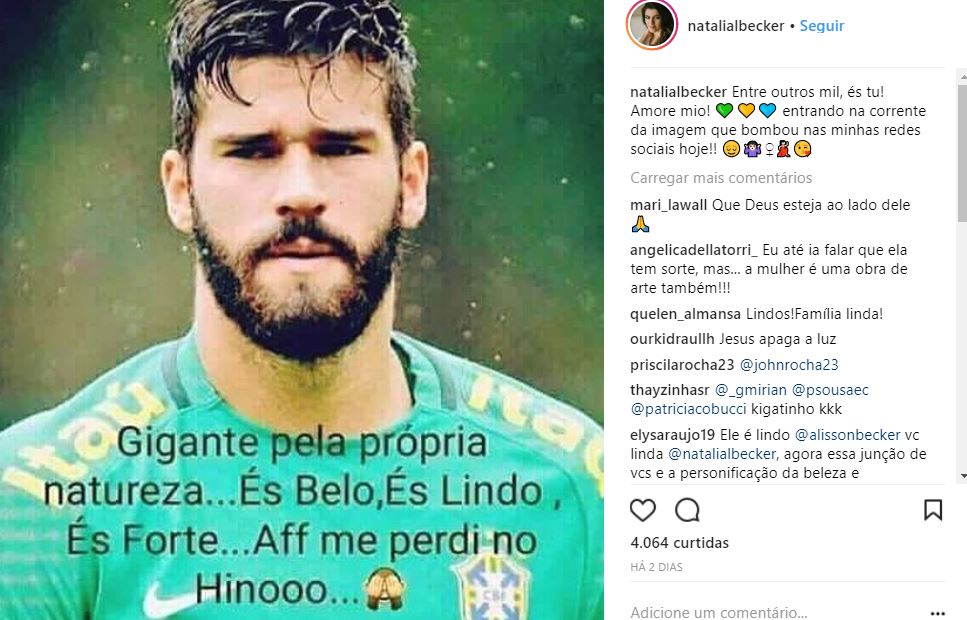The height and width of the screenshot is (620, 967).
Task: Open natalialbecker profile picture avatar
Action: click(x=652, y=25)
